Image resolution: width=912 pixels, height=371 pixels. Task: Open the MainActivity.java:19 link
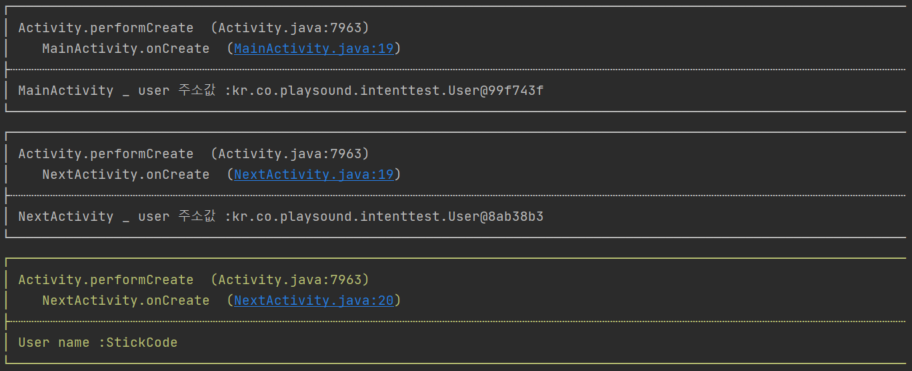(314, 49)
